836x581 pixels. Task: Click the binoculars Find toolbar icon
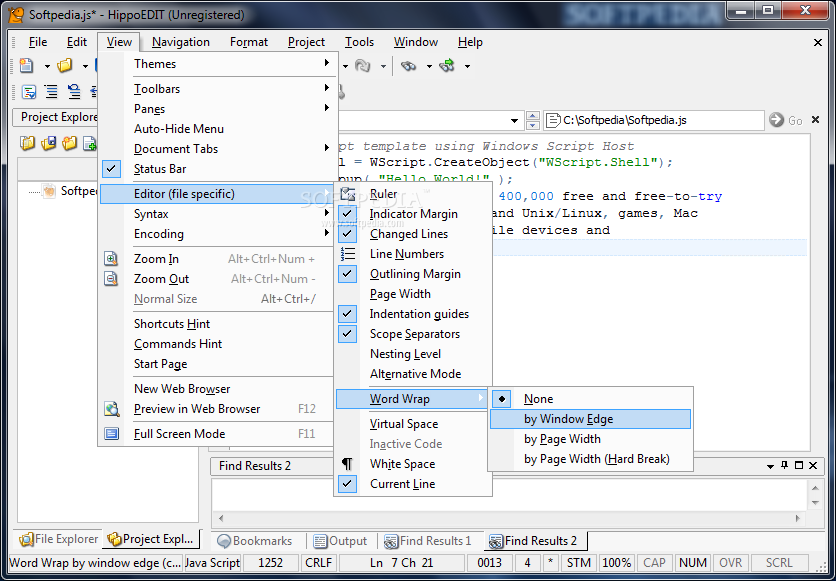(x=408, y=66)
